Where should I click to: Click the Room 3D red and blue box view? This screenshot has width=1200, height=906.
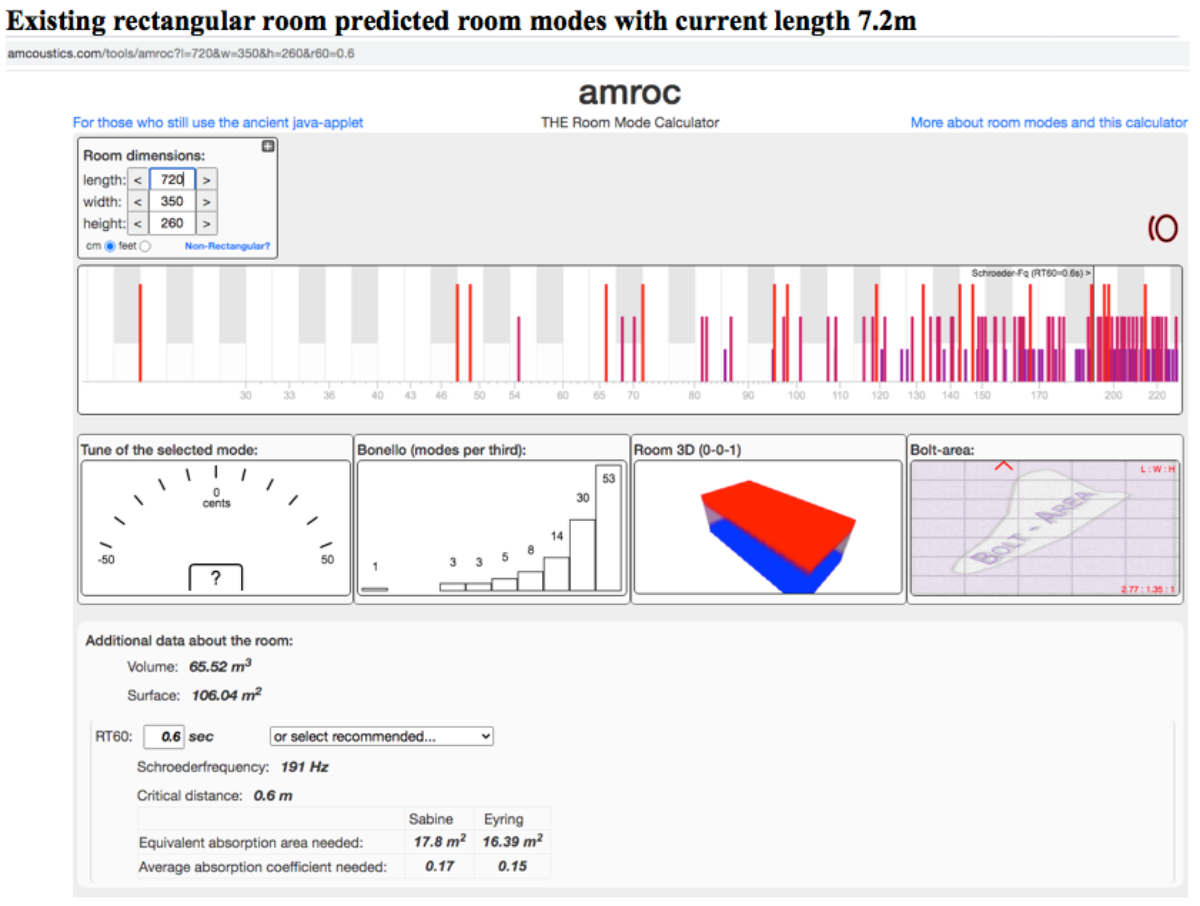(x=780, y=530)
